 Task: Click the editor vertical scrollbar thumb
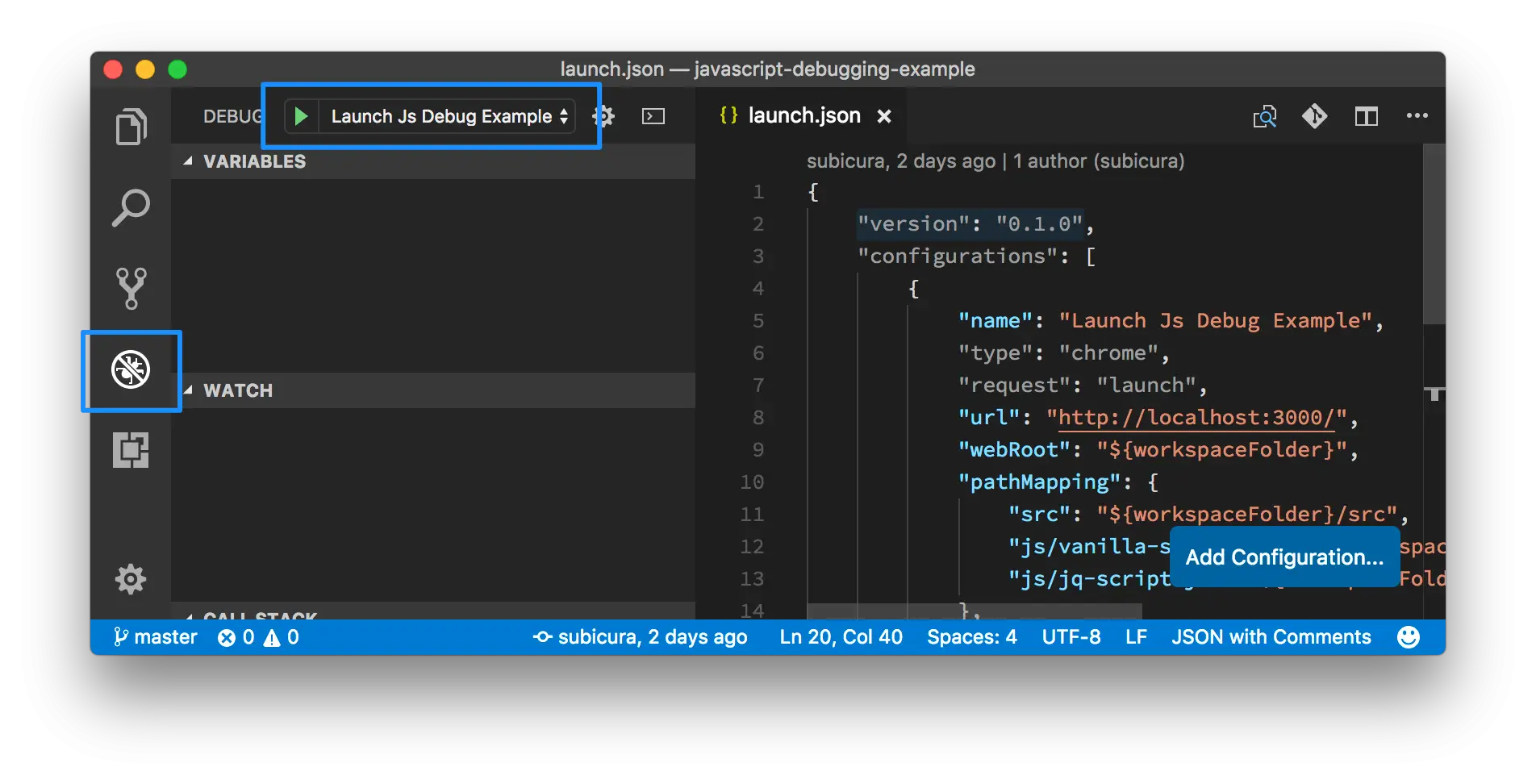pyautogui.click(x=1434, y=234)
